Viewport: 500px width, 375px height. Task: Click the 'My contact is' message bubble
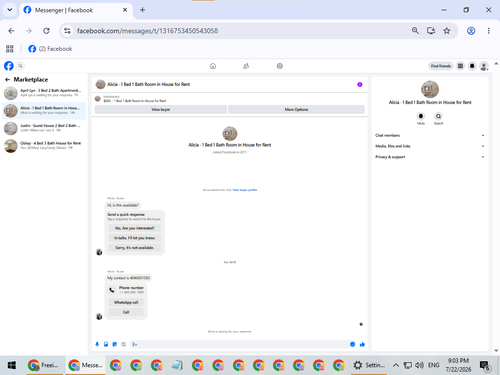(x=129, y=278)
